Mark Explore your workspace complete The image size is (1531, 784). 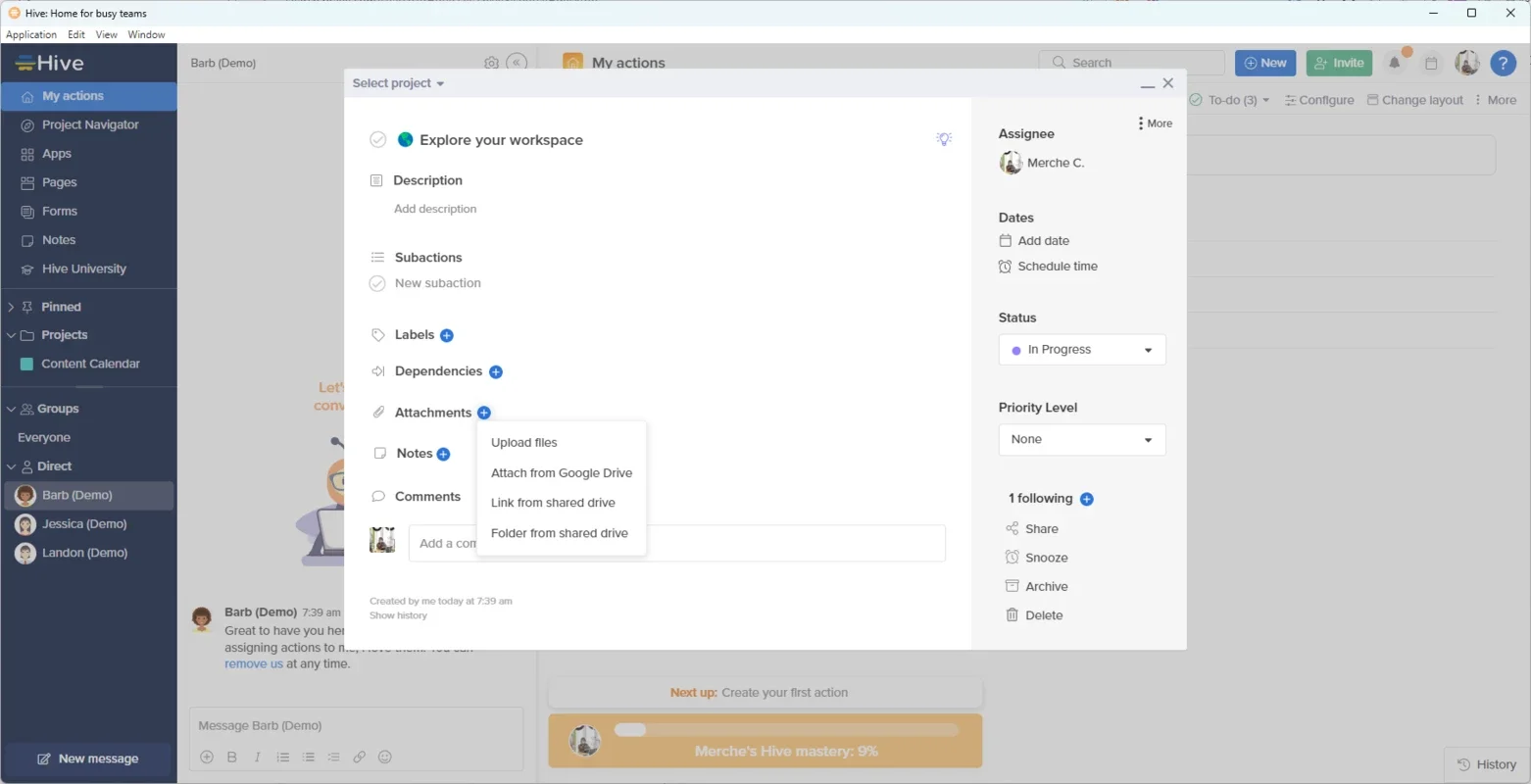pyautogui.click(x=377, y=140)
